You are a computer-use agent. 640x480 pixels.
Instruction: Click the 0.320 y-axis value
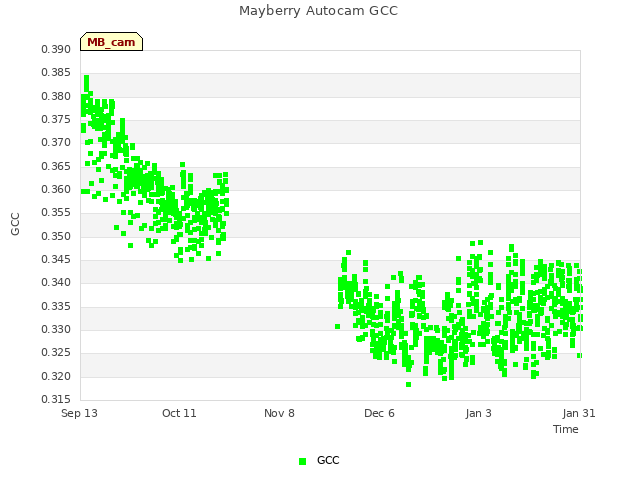(x=56, y=376)
